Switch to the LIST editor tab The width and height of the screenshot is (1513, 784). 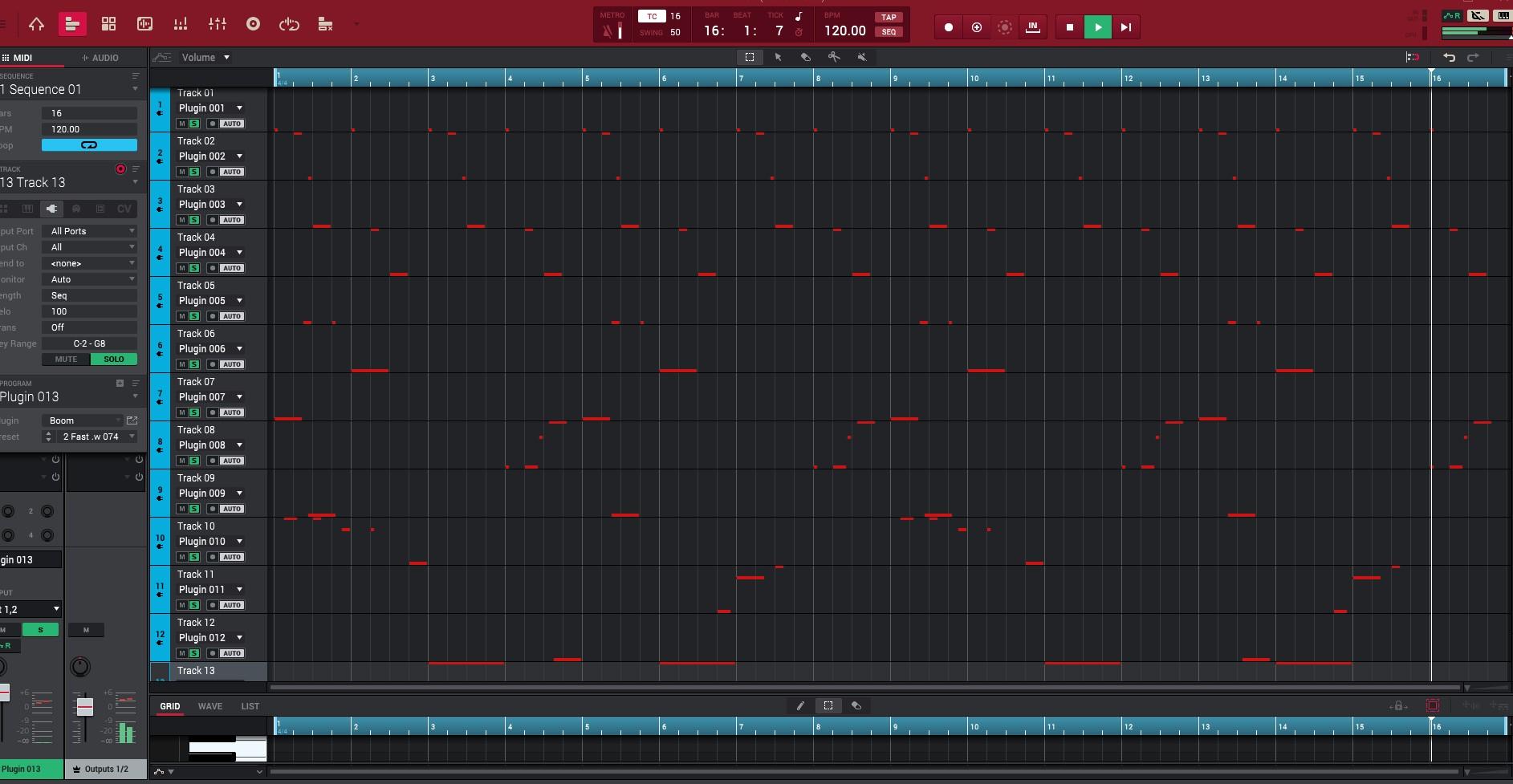pyautogui.click(x=250, y=706)
